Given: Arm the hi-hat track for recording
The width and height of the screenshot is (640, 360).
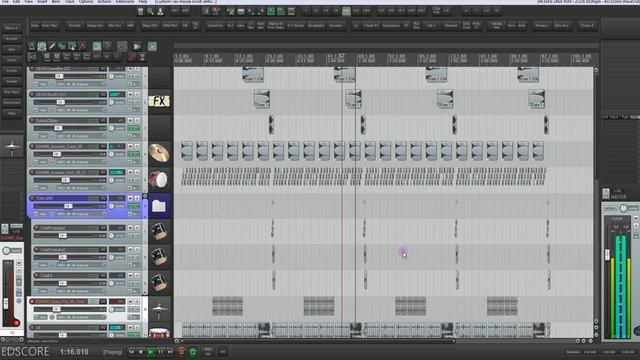Looking at the screenshot, I should (32, 302).
